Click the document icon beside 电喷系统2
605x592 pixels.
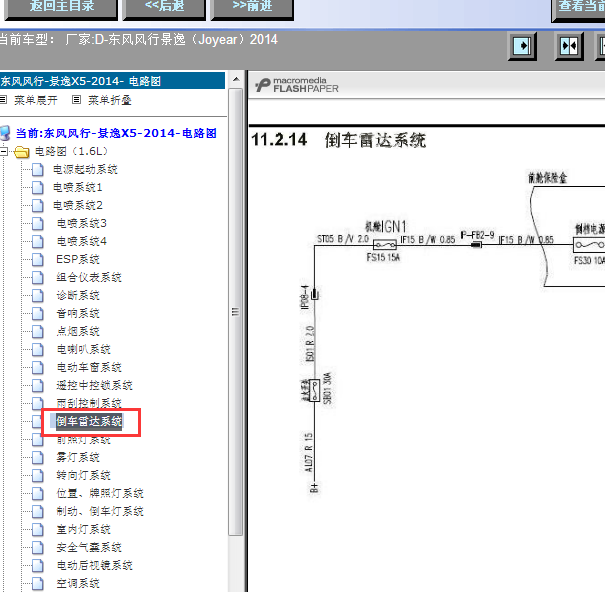[37, 205]
